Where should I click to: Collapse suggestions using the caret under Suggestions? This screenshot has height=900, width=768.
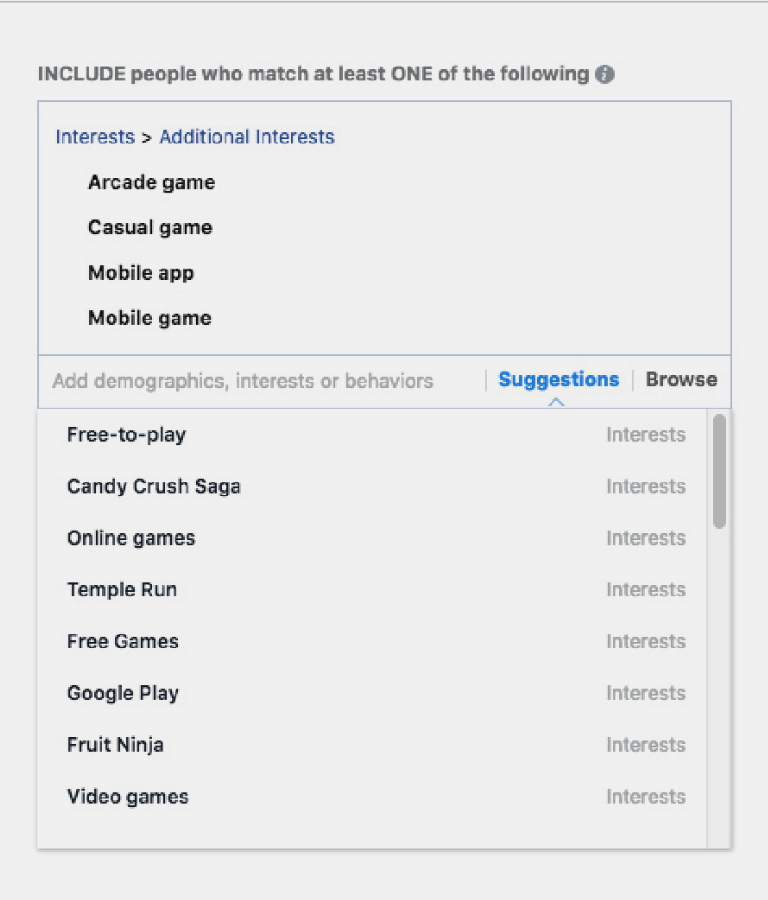click(x=557, y=402)
